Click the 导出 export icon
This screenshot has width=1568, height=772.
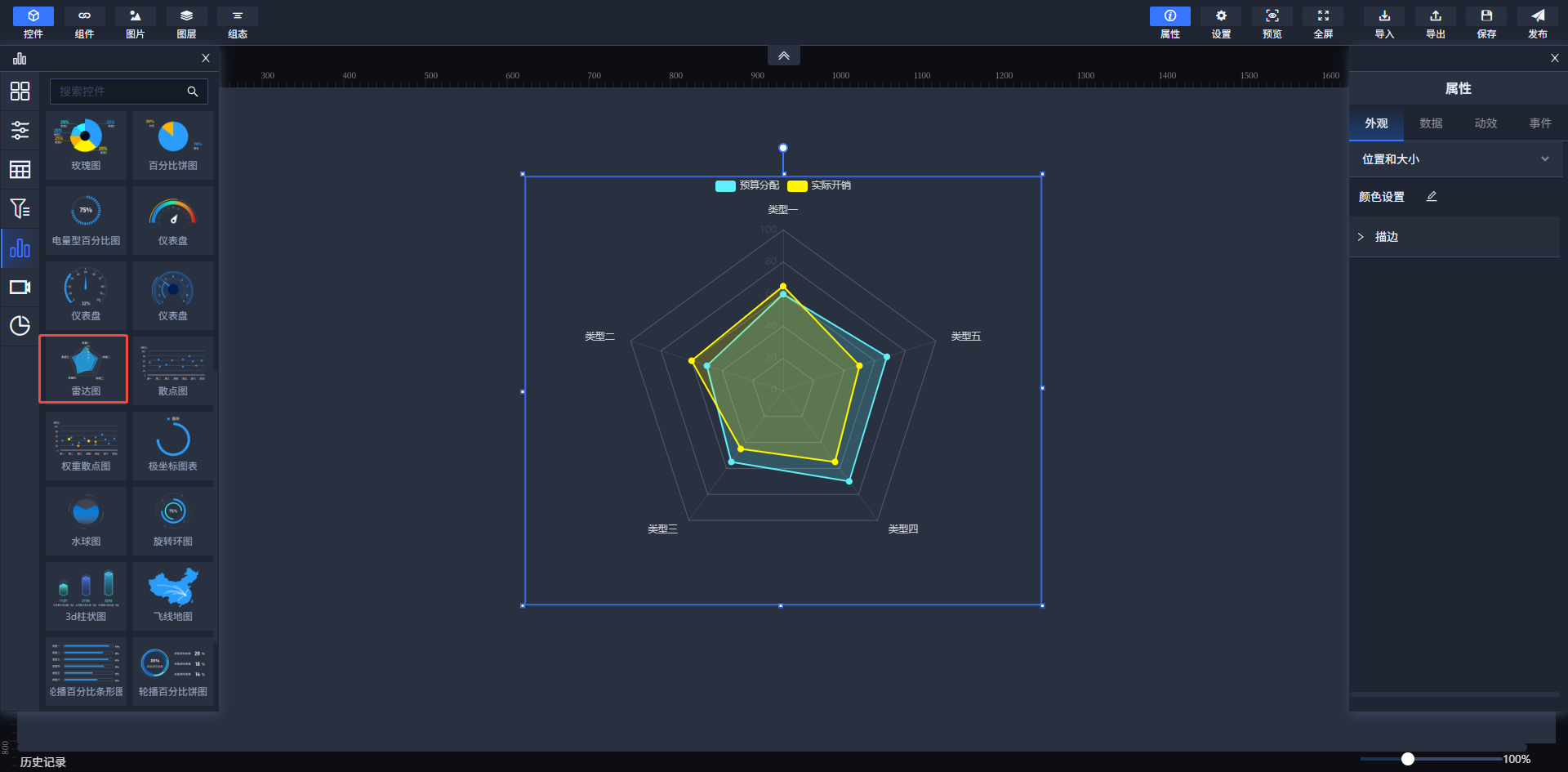(x=1435, y=16)
